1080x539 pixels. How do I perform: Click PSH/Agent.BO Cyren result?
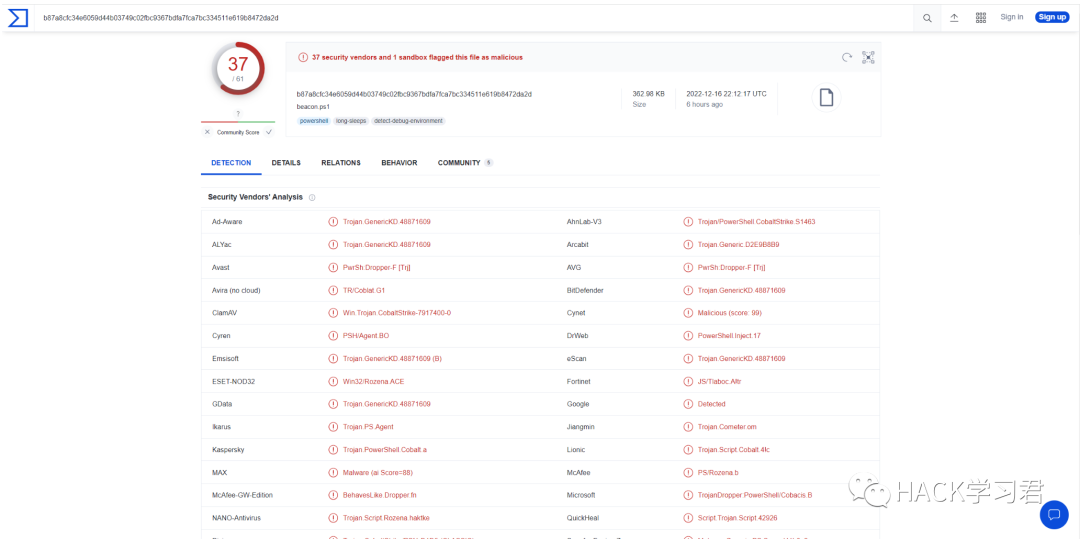(x=366, y=336)
